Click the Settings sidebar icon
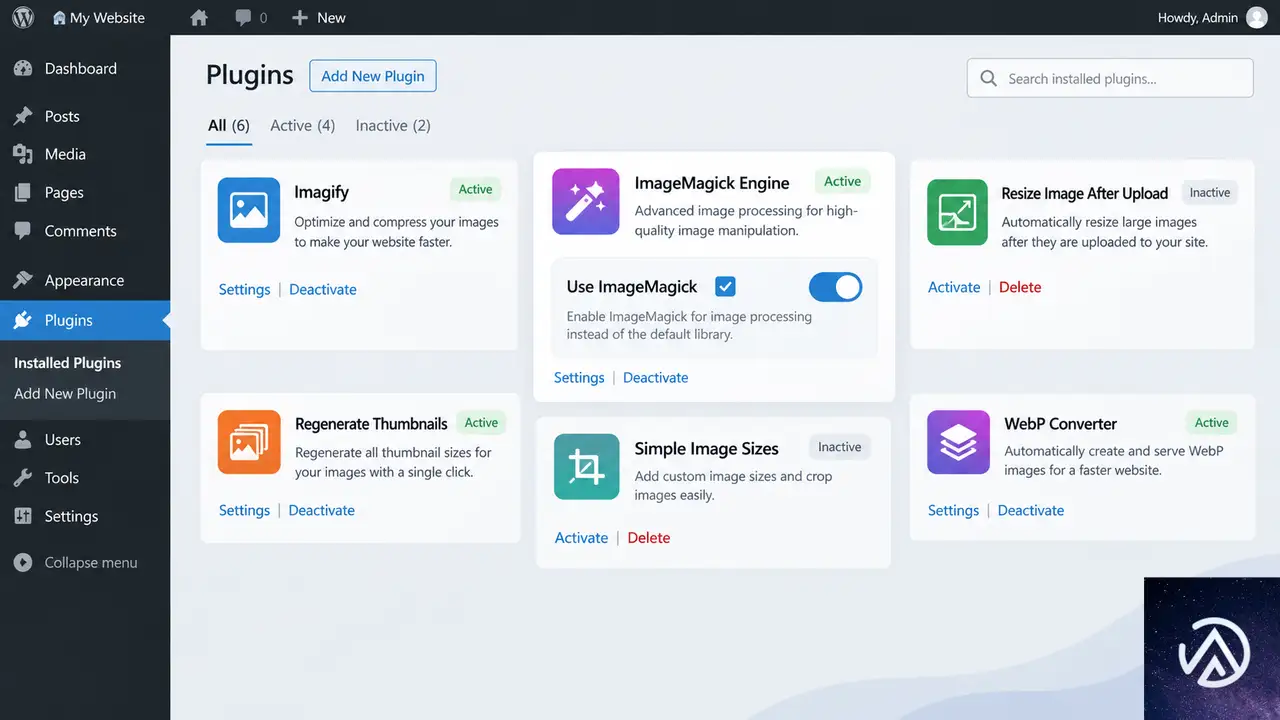This screenshot has width=1280, height=720. coord(23,516)
